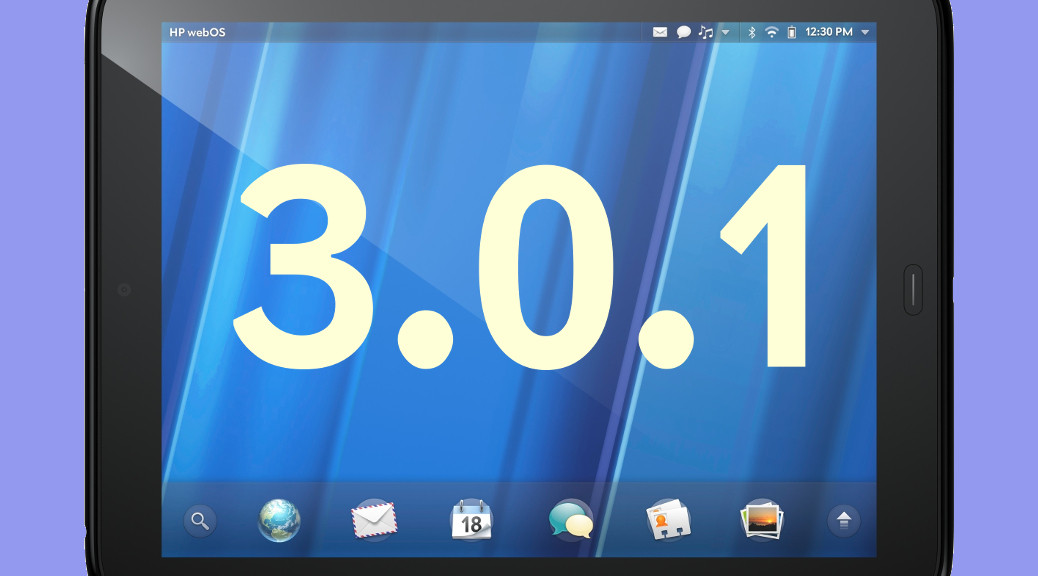Tap the battery status icon

792,32
